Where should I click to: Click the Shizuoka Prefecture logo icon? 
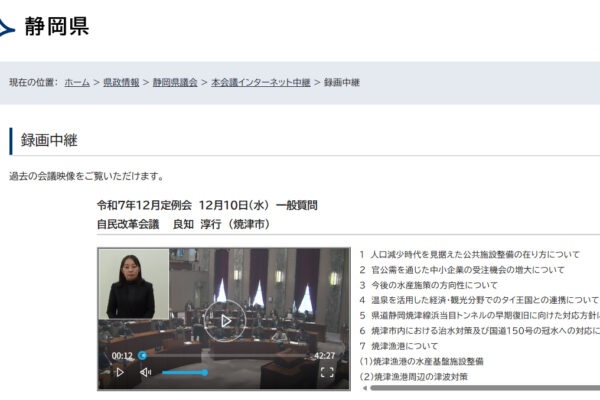pos(8,28)
